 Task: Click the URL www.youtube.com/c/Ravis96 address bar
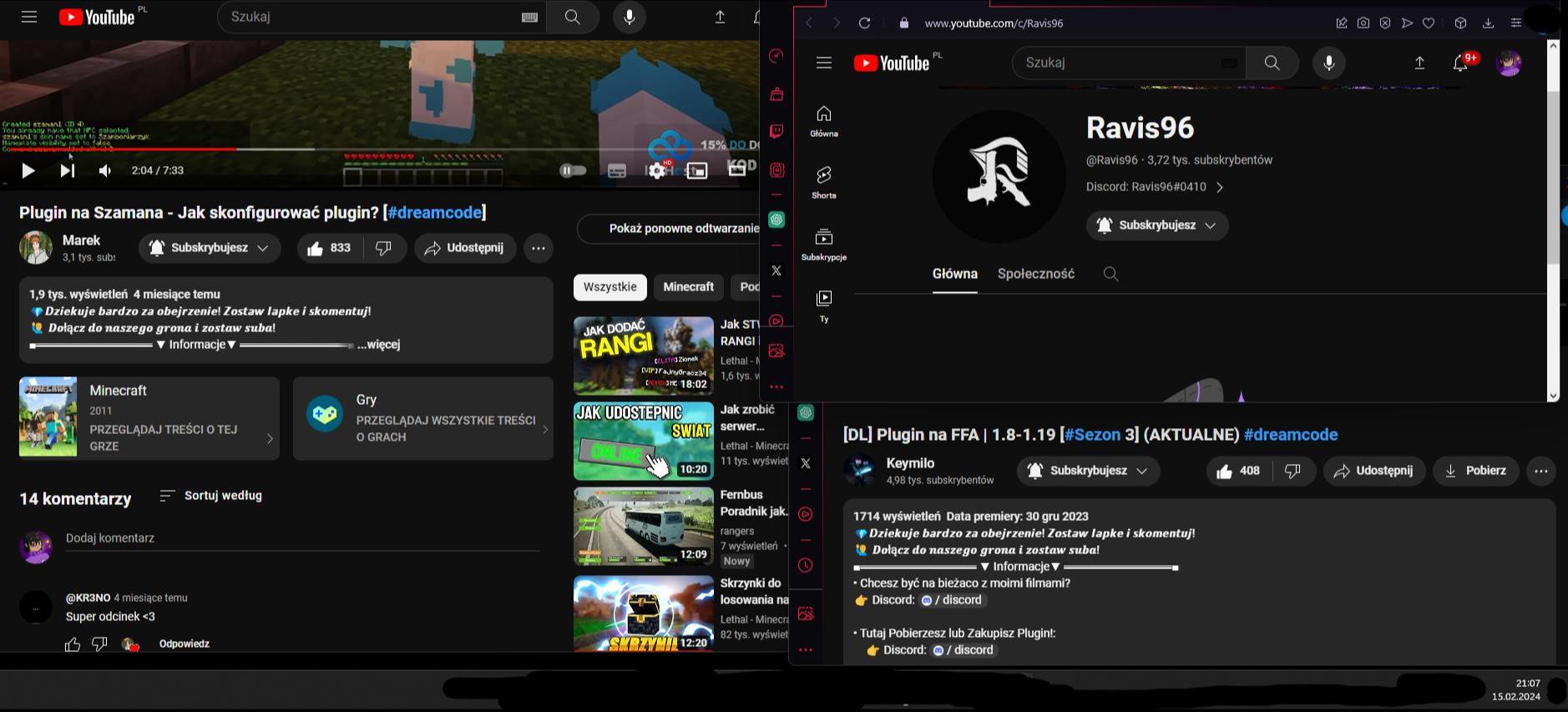pos(994,23)
